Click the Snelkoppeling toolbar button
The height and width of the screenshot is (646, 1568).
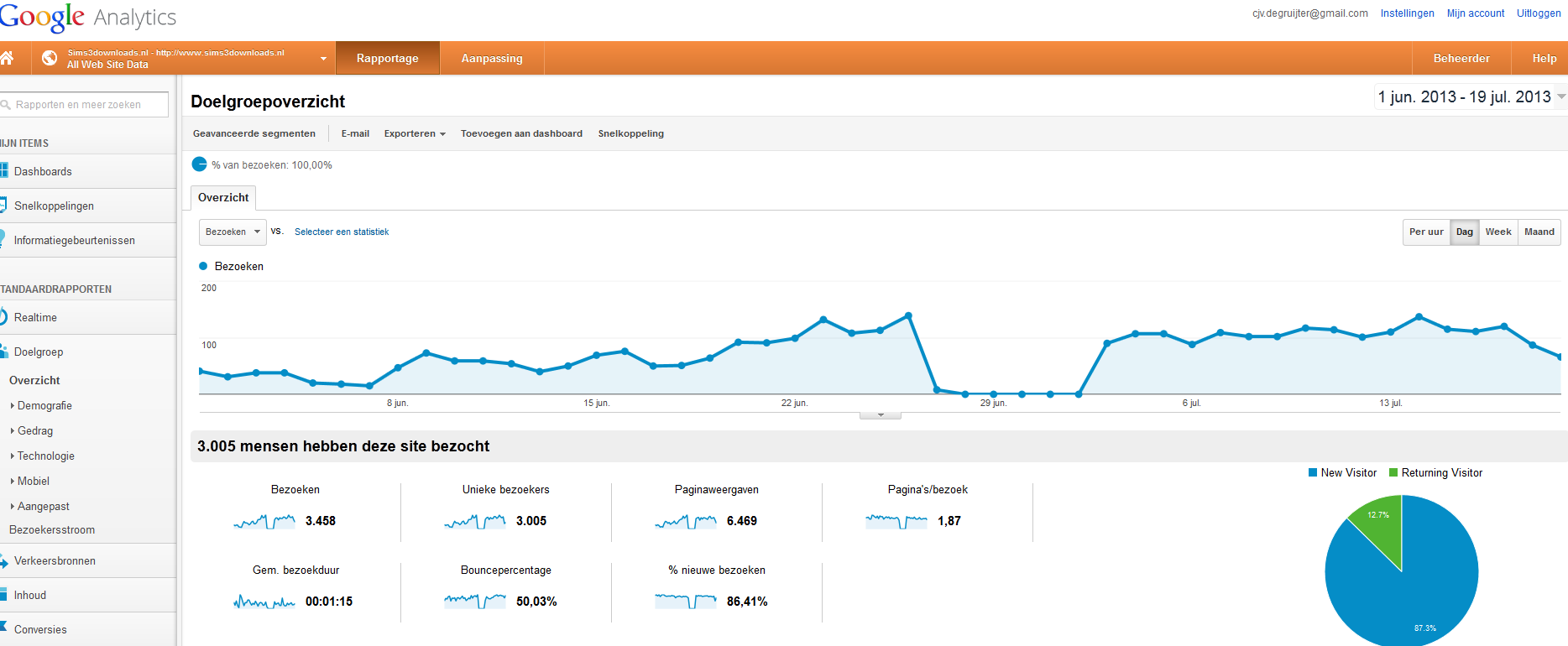[x=631, y=133]
